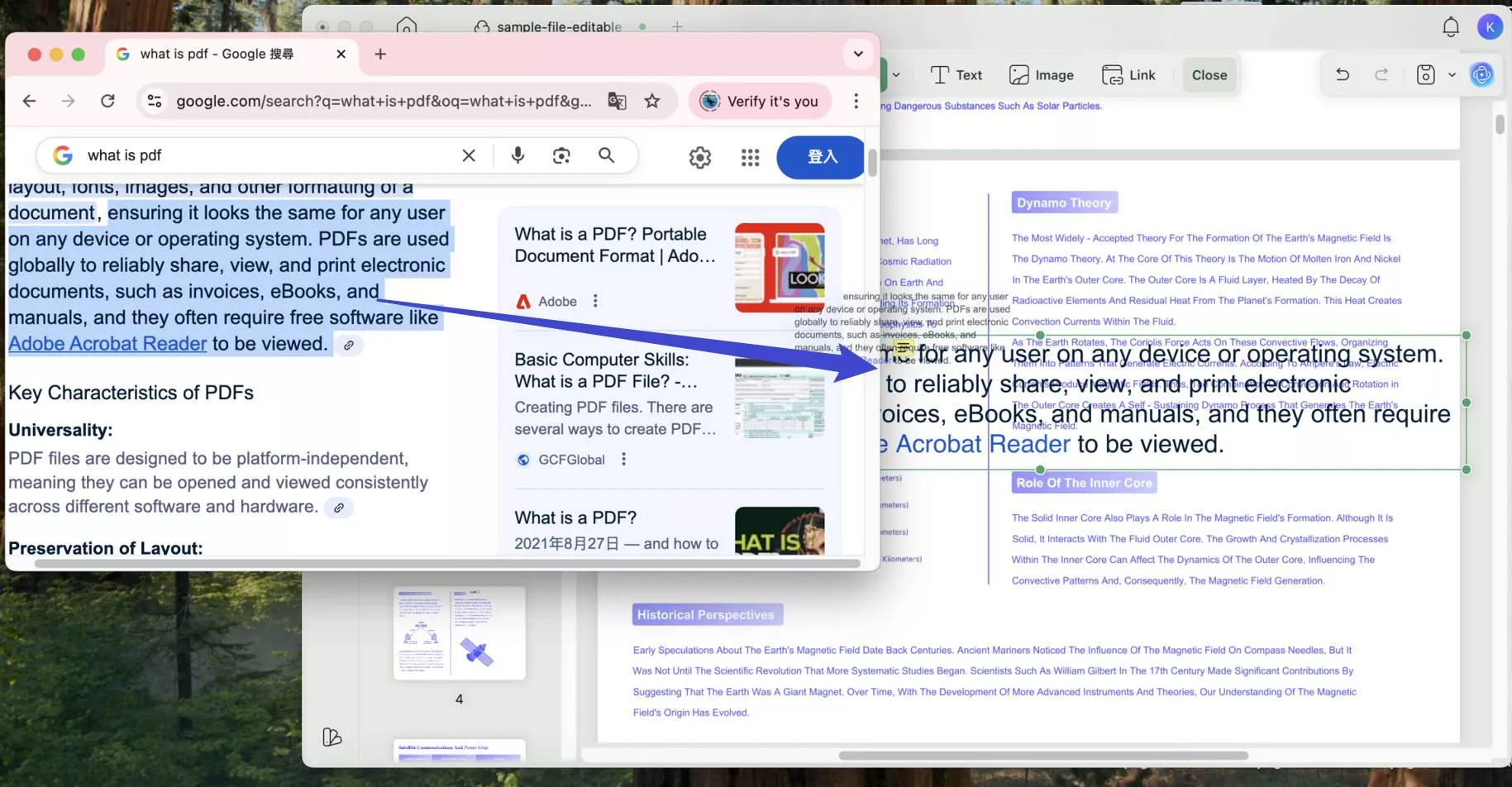Open Chrome three-dot menu
Screen dimensions: 1512x787
click(x=856, y=101)
